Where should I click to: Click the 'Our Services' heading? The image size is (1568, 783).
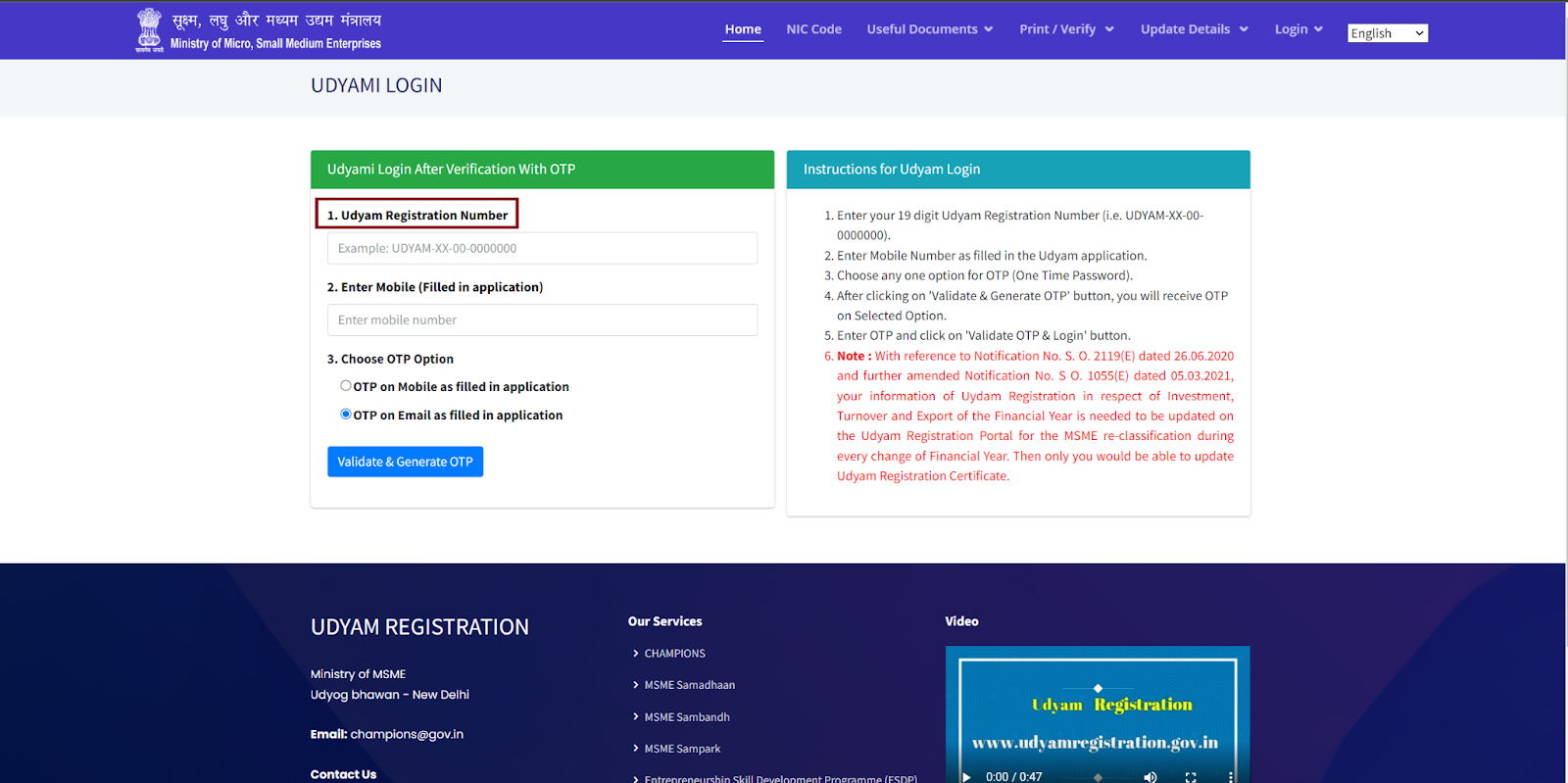point(665,621)
